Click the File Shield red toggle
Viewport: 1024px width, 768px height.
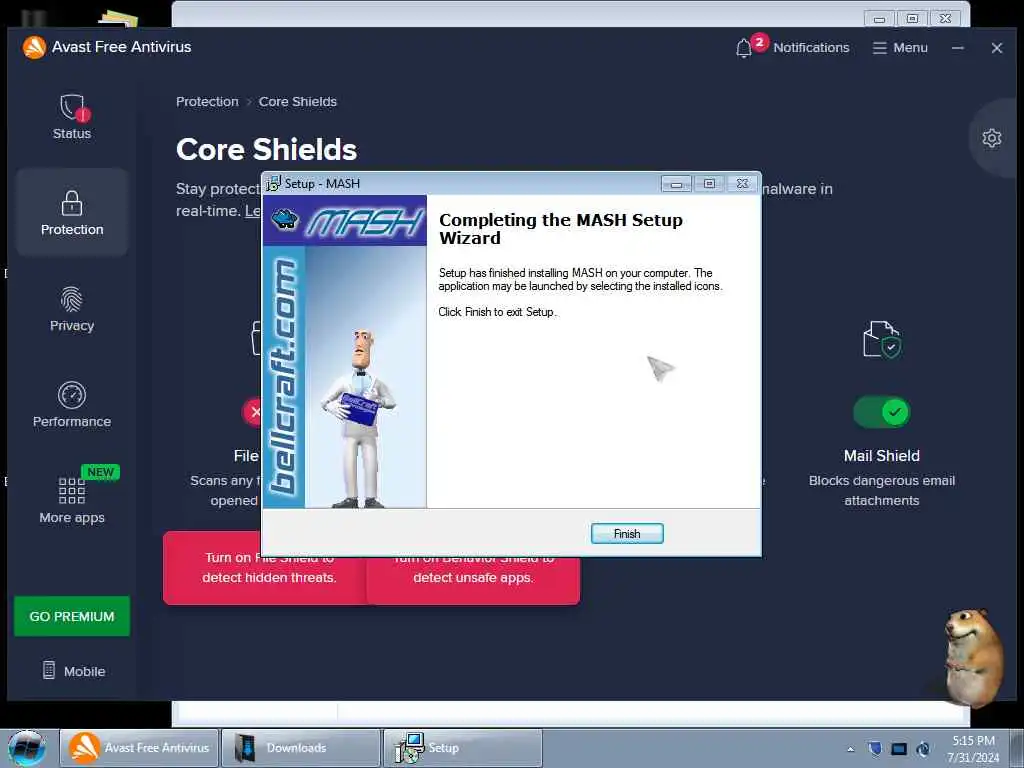(x=252, y=412)
